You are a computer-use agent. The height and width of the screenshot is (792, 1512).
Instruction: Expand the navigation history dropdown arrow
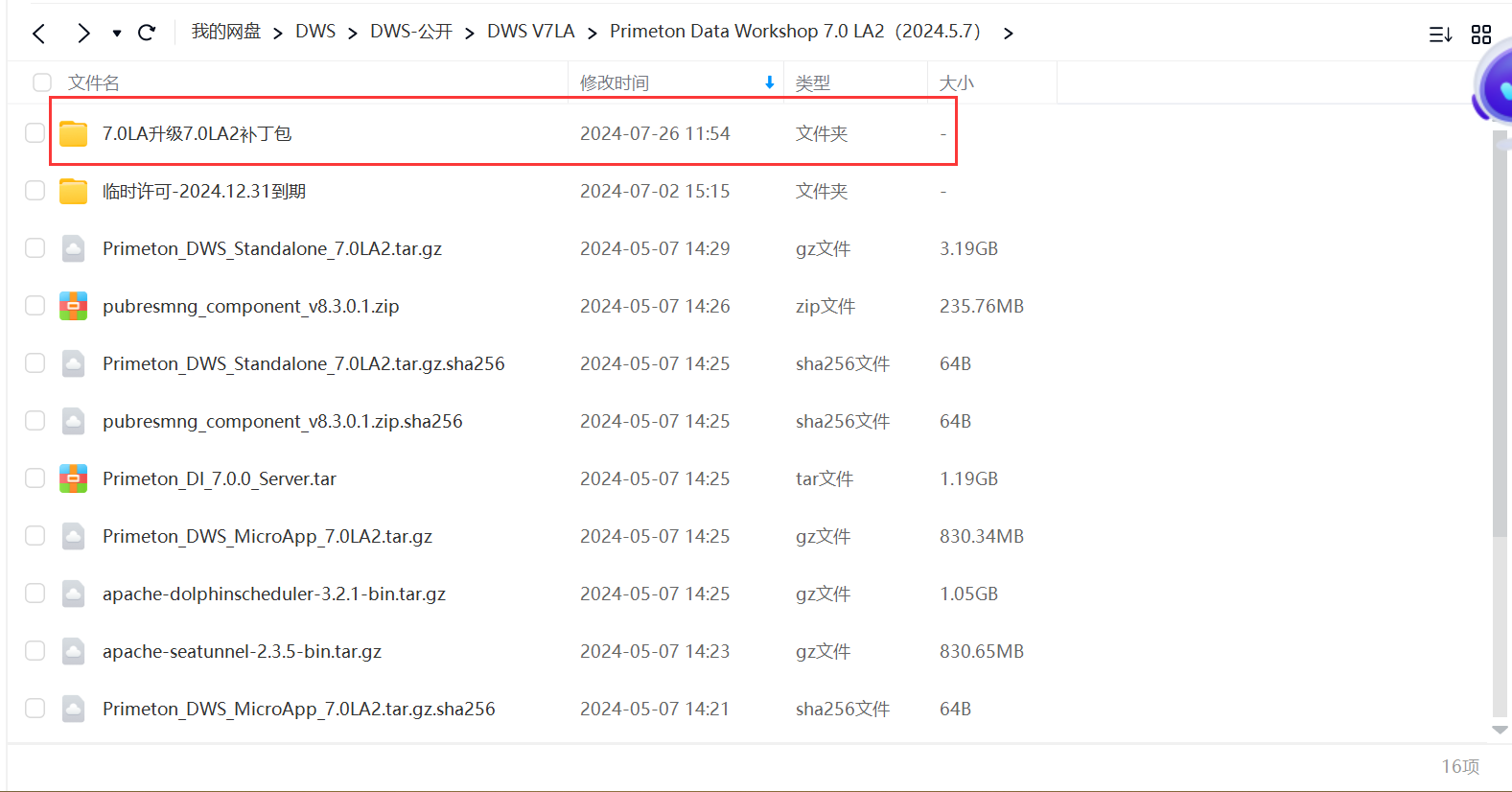coord(117,34)
